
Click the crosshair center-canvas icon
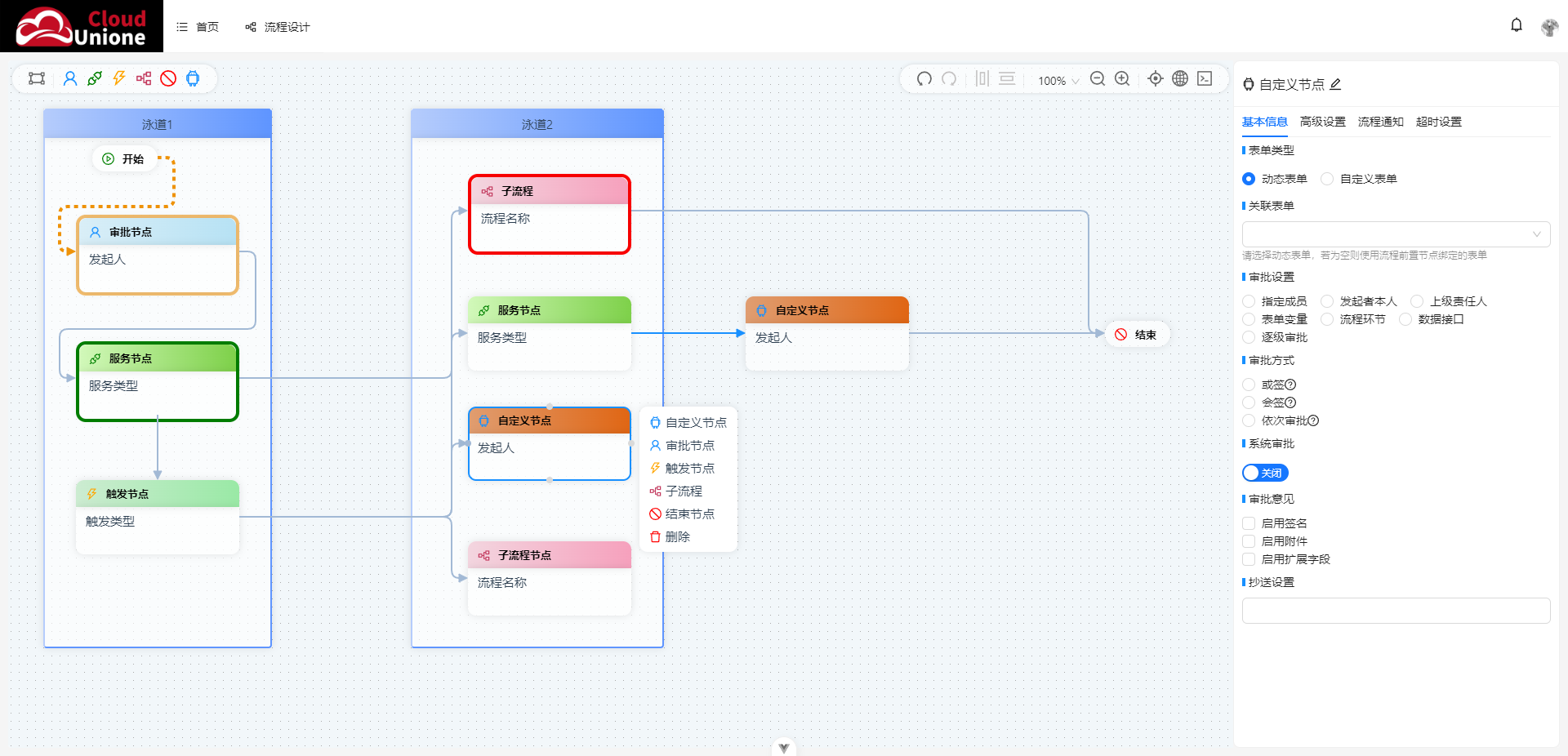[x=1156, y=78]
